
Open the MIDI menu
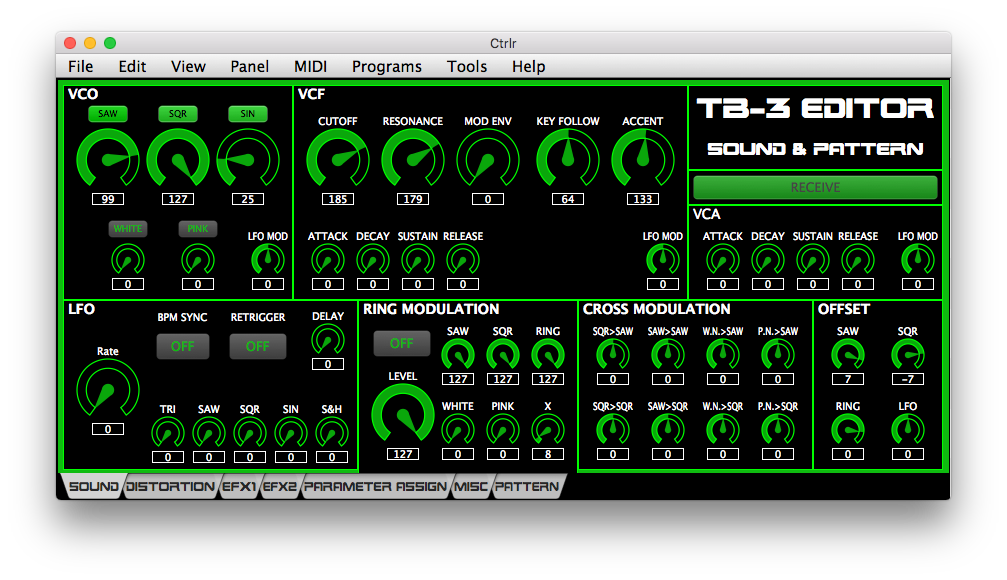tap(311, 66)
